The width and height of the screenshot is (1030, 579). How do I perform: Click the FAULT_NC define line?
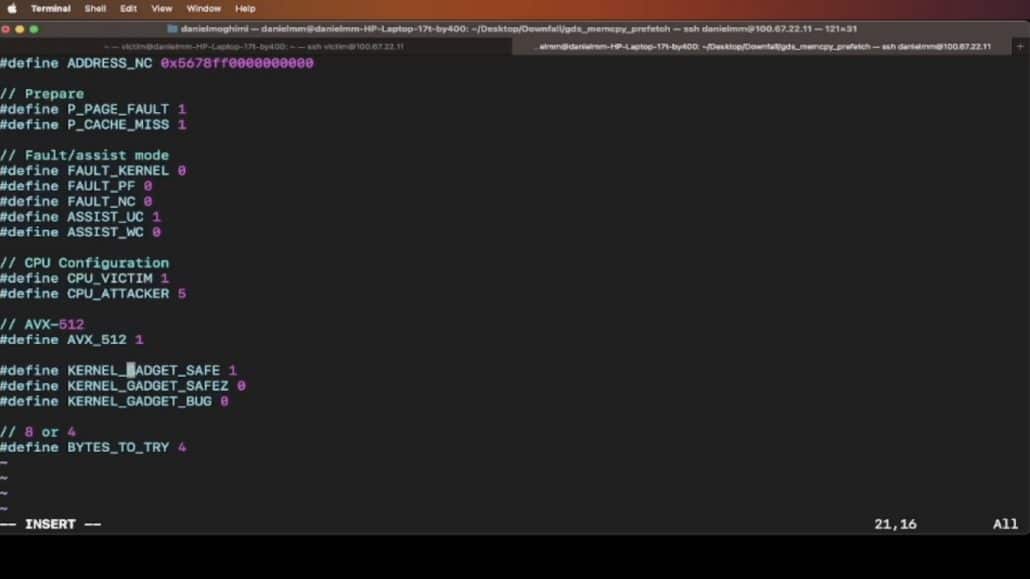pyautogui.click(x=76, y=202)
